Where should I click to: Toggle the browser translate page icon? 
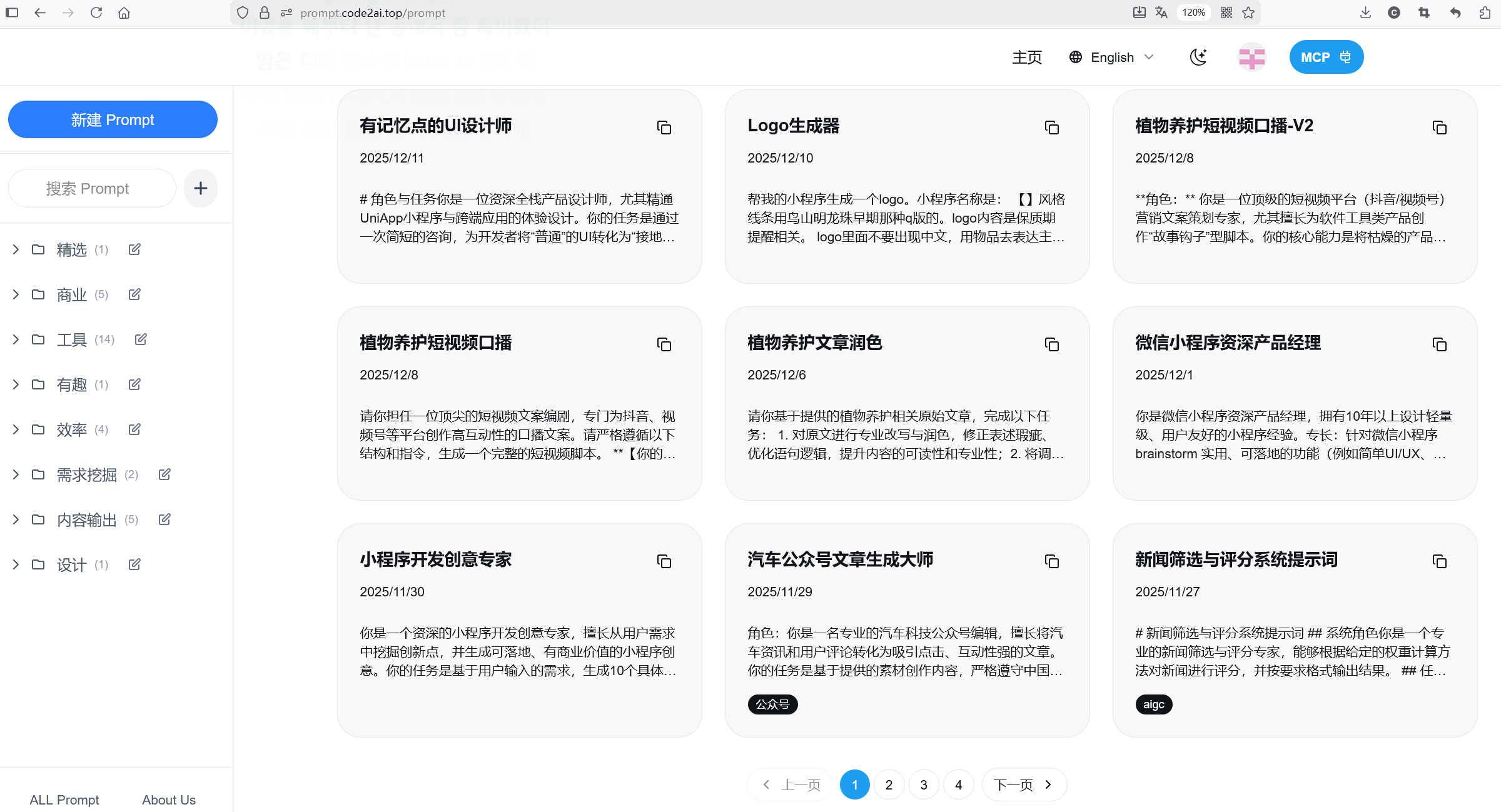point(1161,13)
